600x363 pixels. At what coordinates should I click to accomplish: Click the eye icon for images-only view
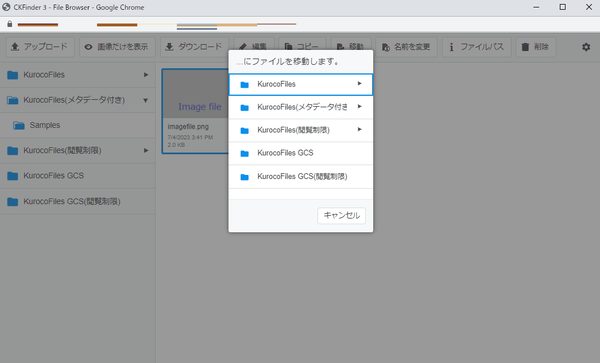tap(88, 47)
